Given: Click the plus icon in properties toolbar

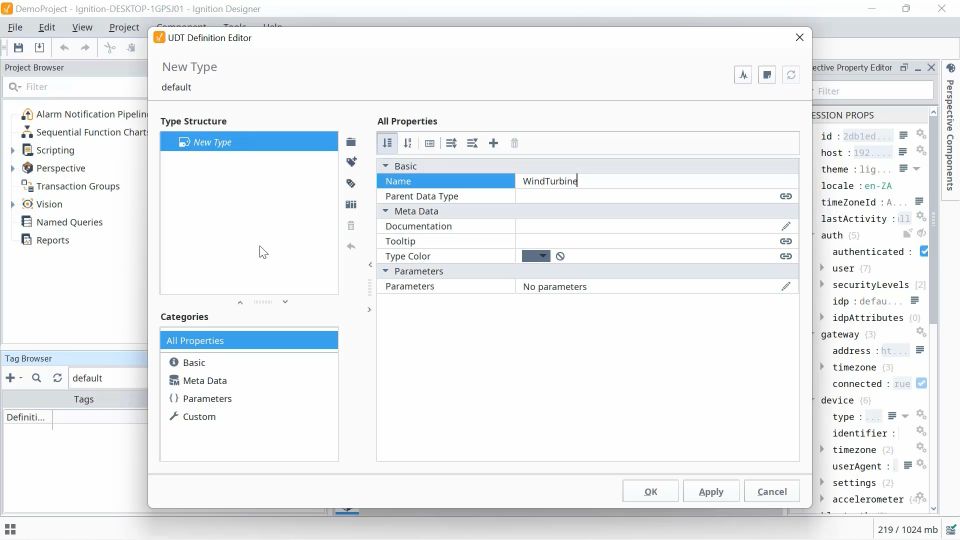Looking at the screenshot, I should click(493, 143).
